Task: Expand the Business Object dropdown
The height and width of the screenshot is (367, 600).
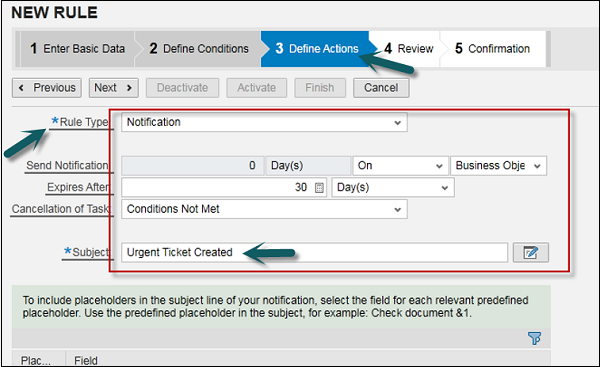Action: point(498,166)
